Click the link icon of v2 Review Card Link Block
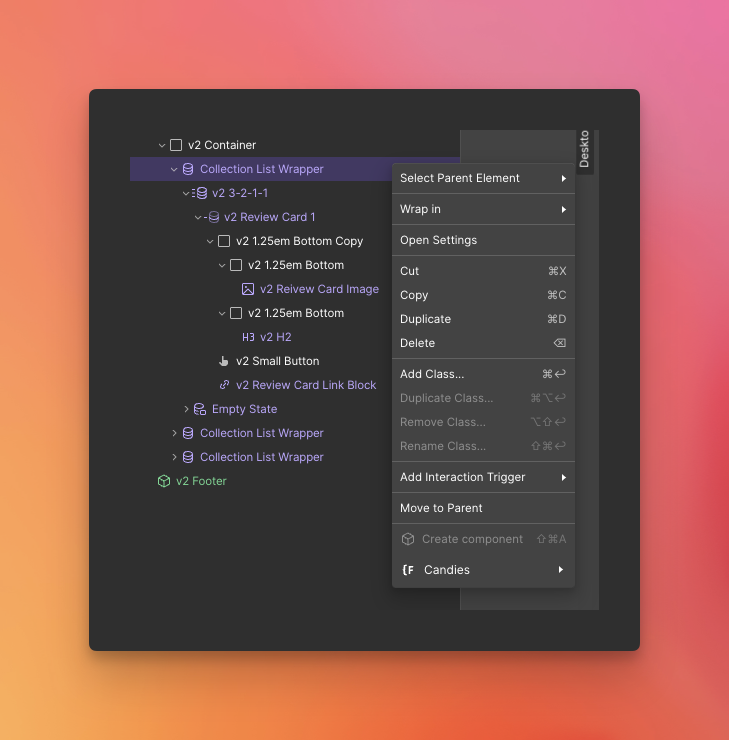The height and width of the screenshot is (740, 729). (x=225, y=385)
